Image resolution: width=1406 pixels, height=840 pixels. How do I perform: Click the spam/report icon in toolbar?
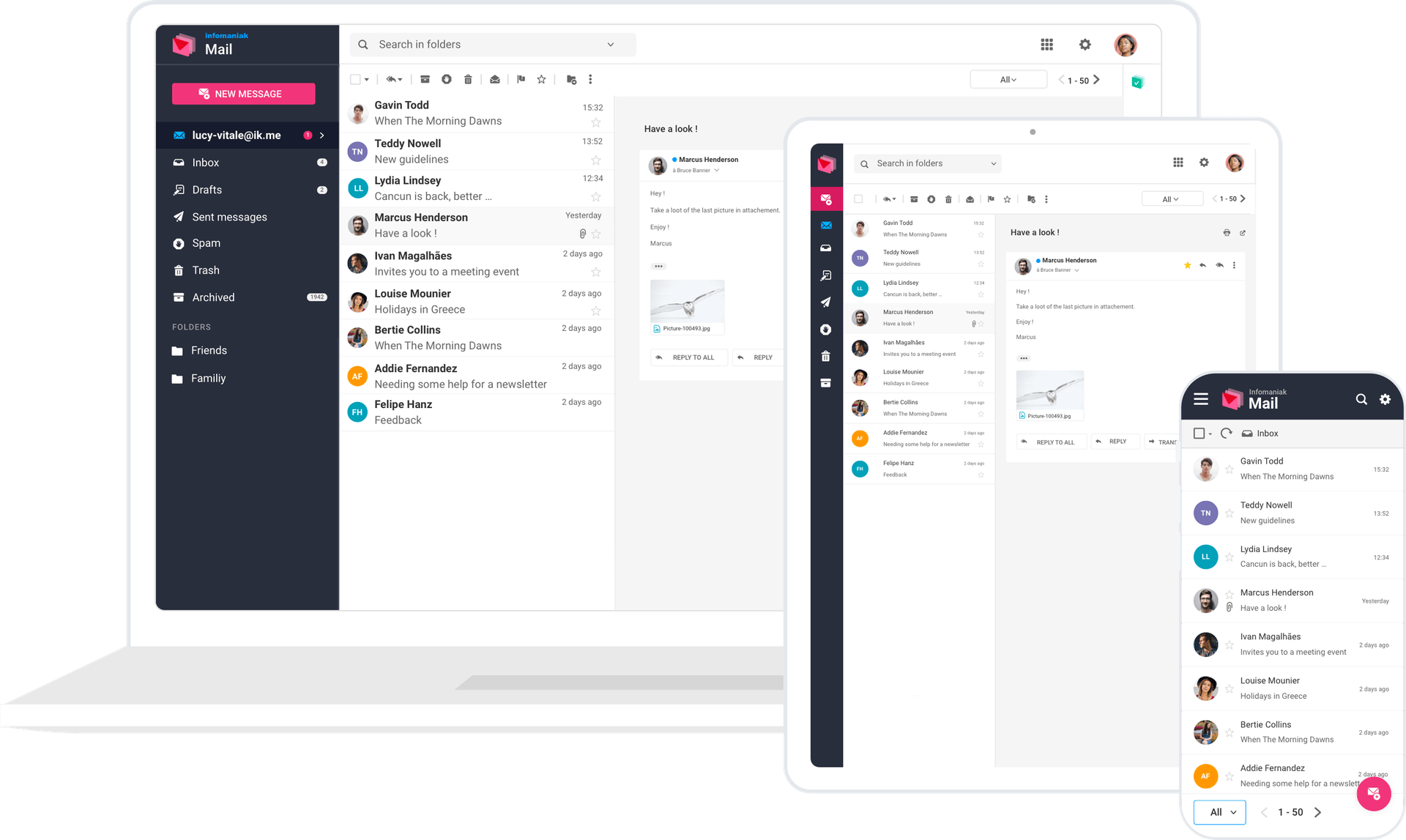pyautogui.click(x=447, y=81)
